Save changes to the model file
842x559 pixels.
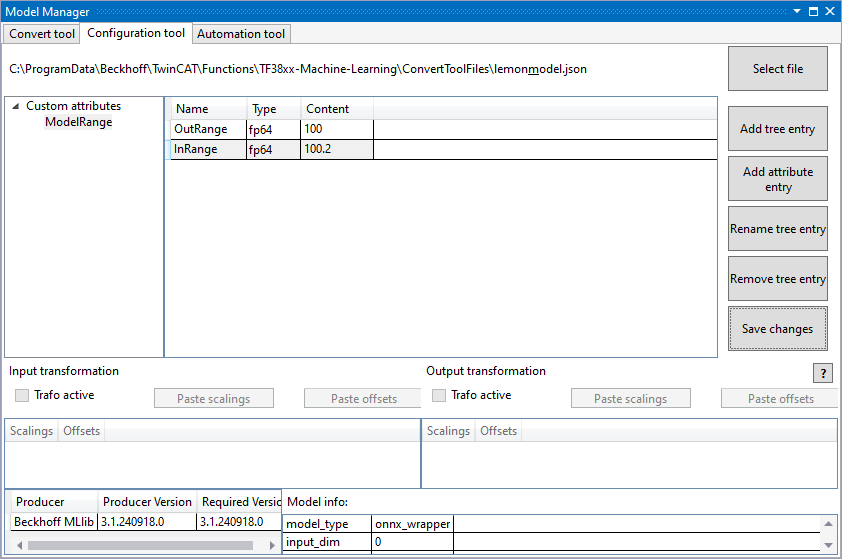tap(777, 329)
